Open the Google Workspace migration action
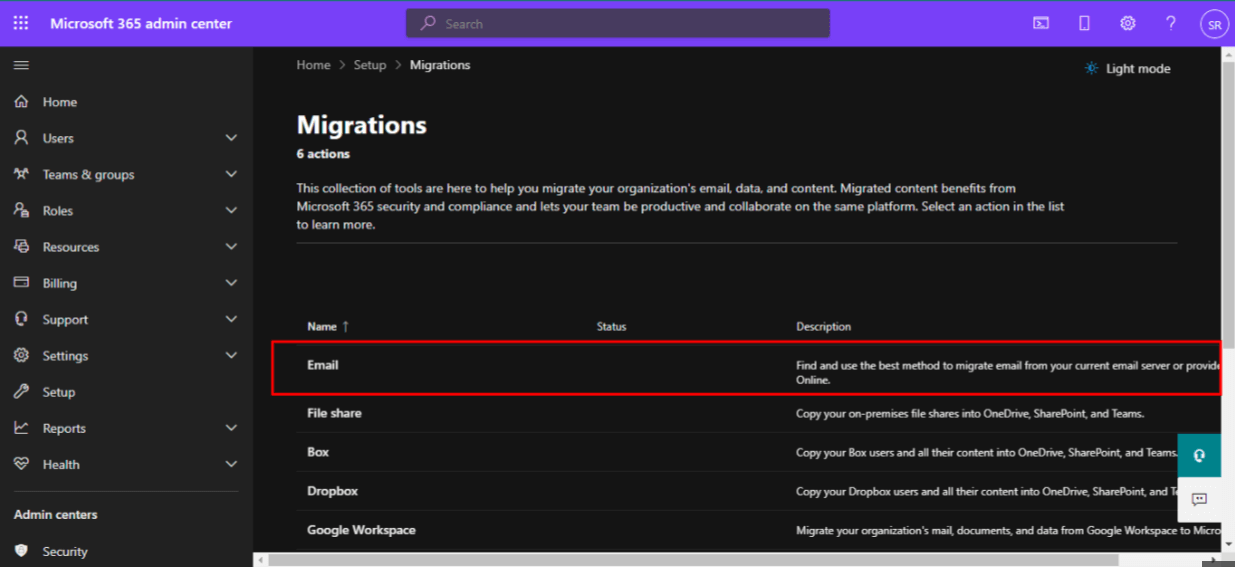 pyautogui.click(x=361, y=530)
